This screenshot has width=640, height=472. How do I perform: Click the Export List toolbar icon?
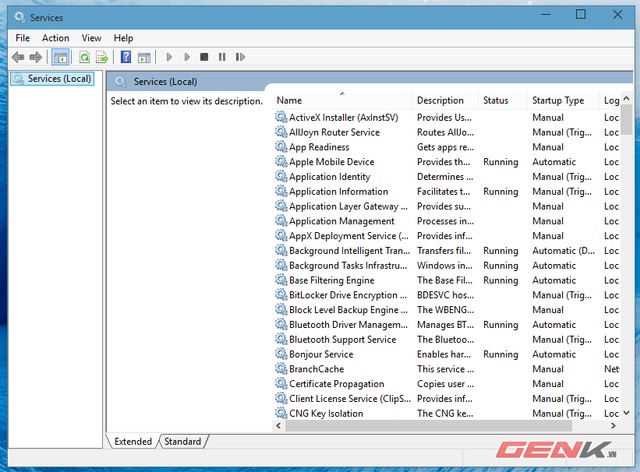[102, 58]
